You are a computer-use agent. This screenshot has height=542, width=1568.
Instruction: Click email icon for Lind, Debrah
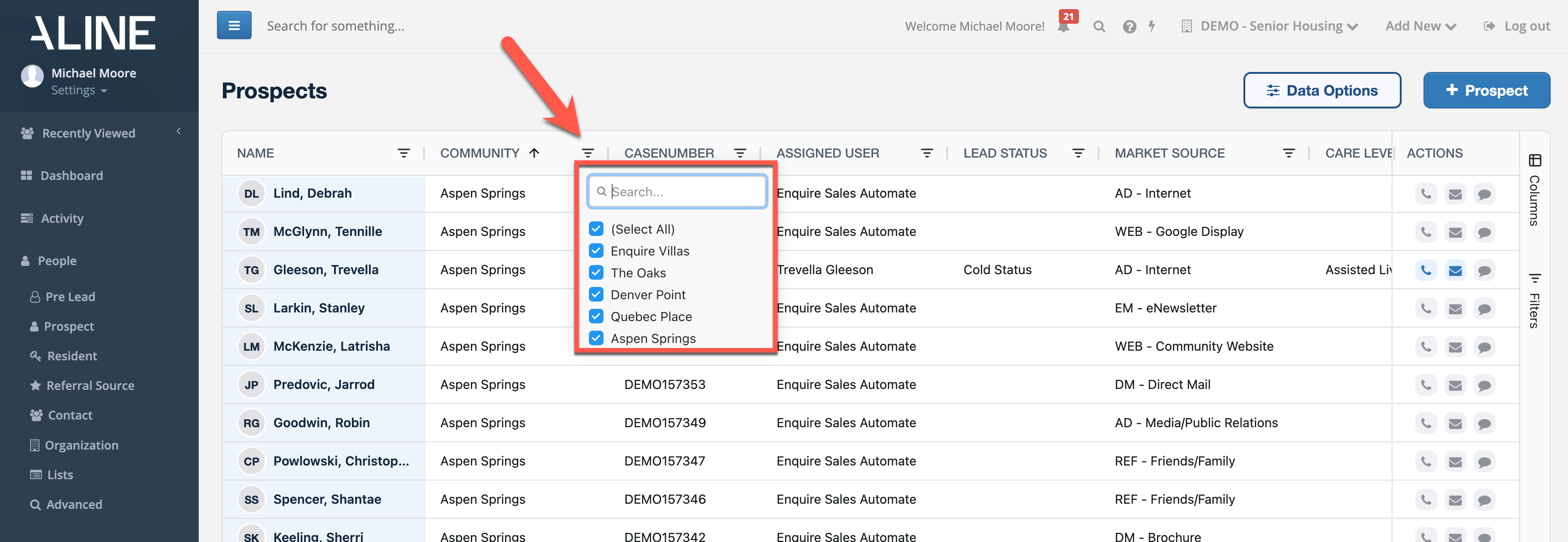[x=1455, y=194]
